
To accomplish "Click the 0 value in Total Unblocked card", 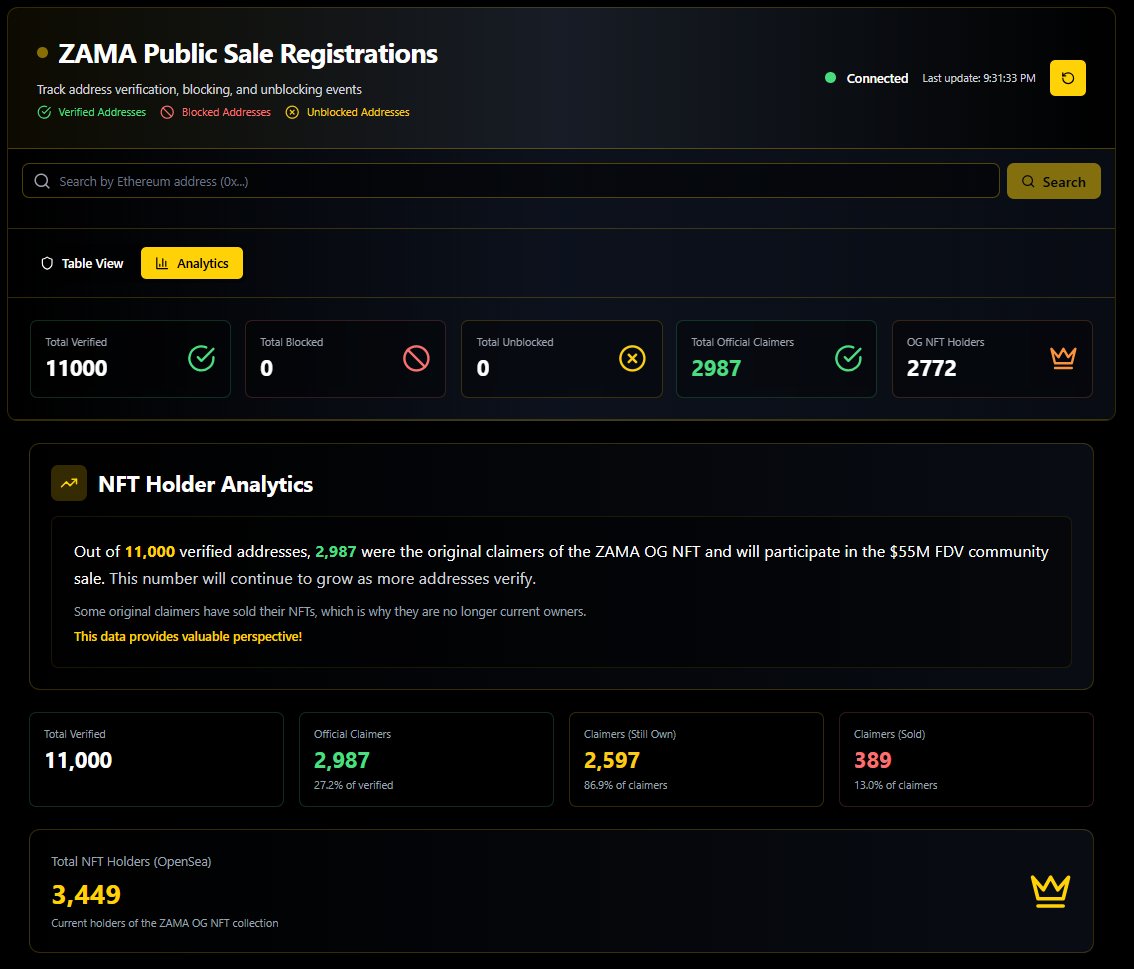I will (x=483, y=368).
